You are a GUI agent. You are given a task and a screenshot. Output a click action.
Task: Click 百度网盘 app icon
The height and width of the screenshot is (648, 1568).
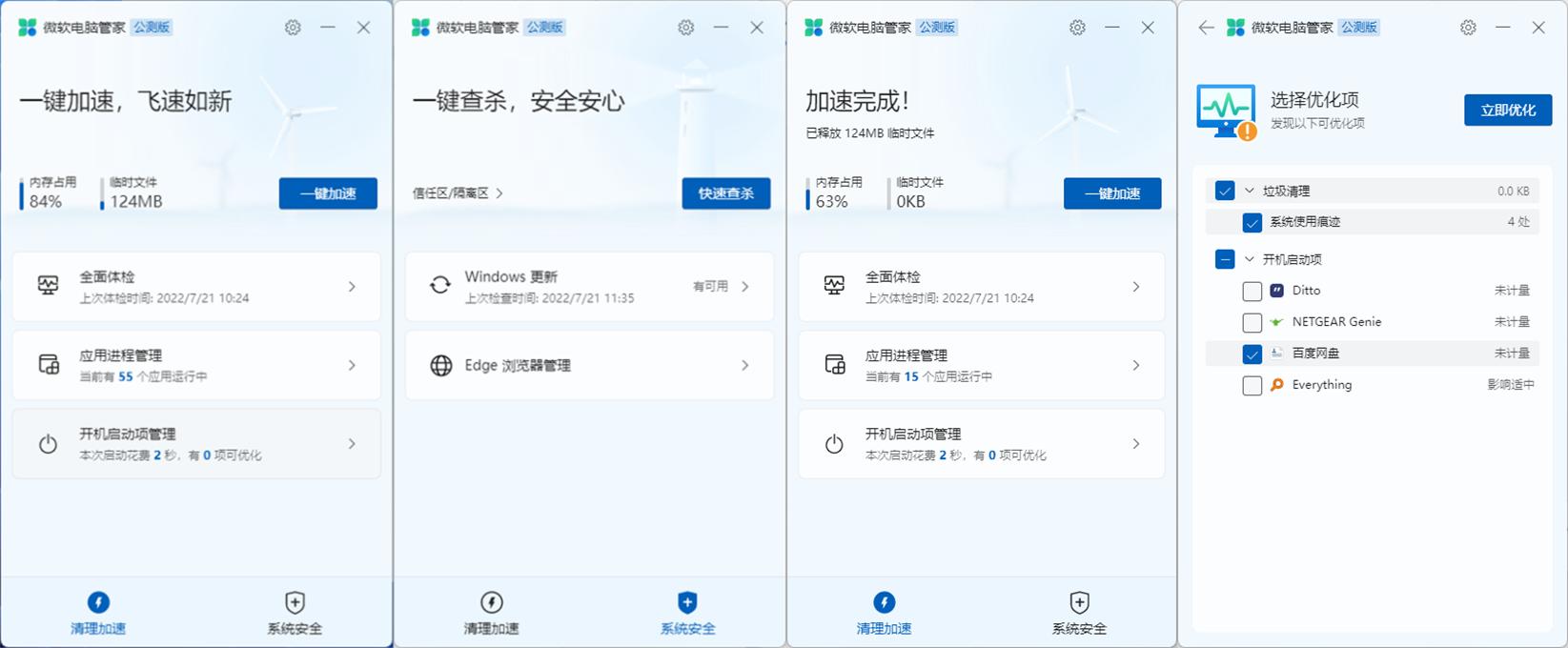(x=1277, y=354)
